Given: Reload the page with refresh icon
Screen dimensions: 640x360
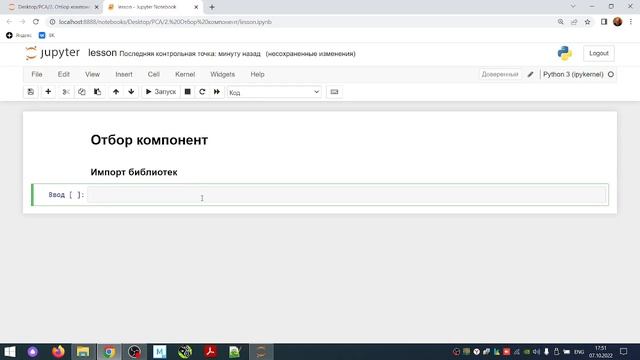Looking at the screenshot, I should pyautogui.click(x=36, y=22).
